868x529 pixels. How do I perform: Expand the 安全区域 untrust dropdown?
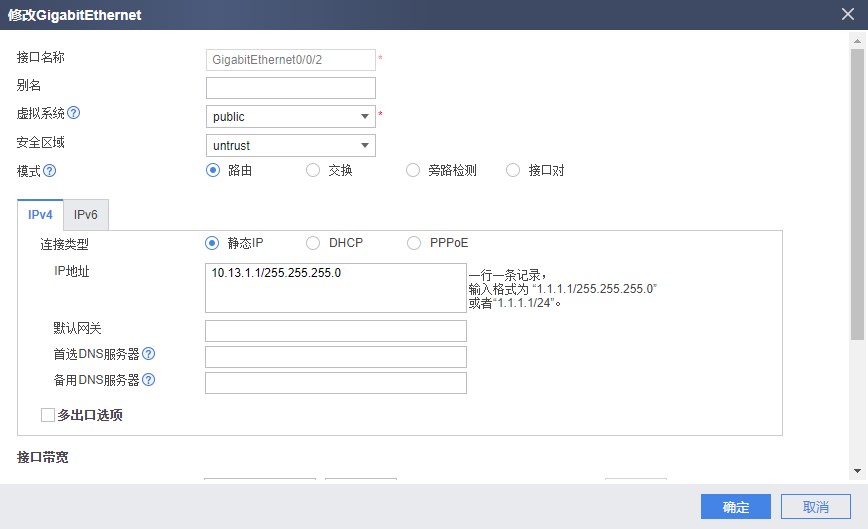[290, 146]
